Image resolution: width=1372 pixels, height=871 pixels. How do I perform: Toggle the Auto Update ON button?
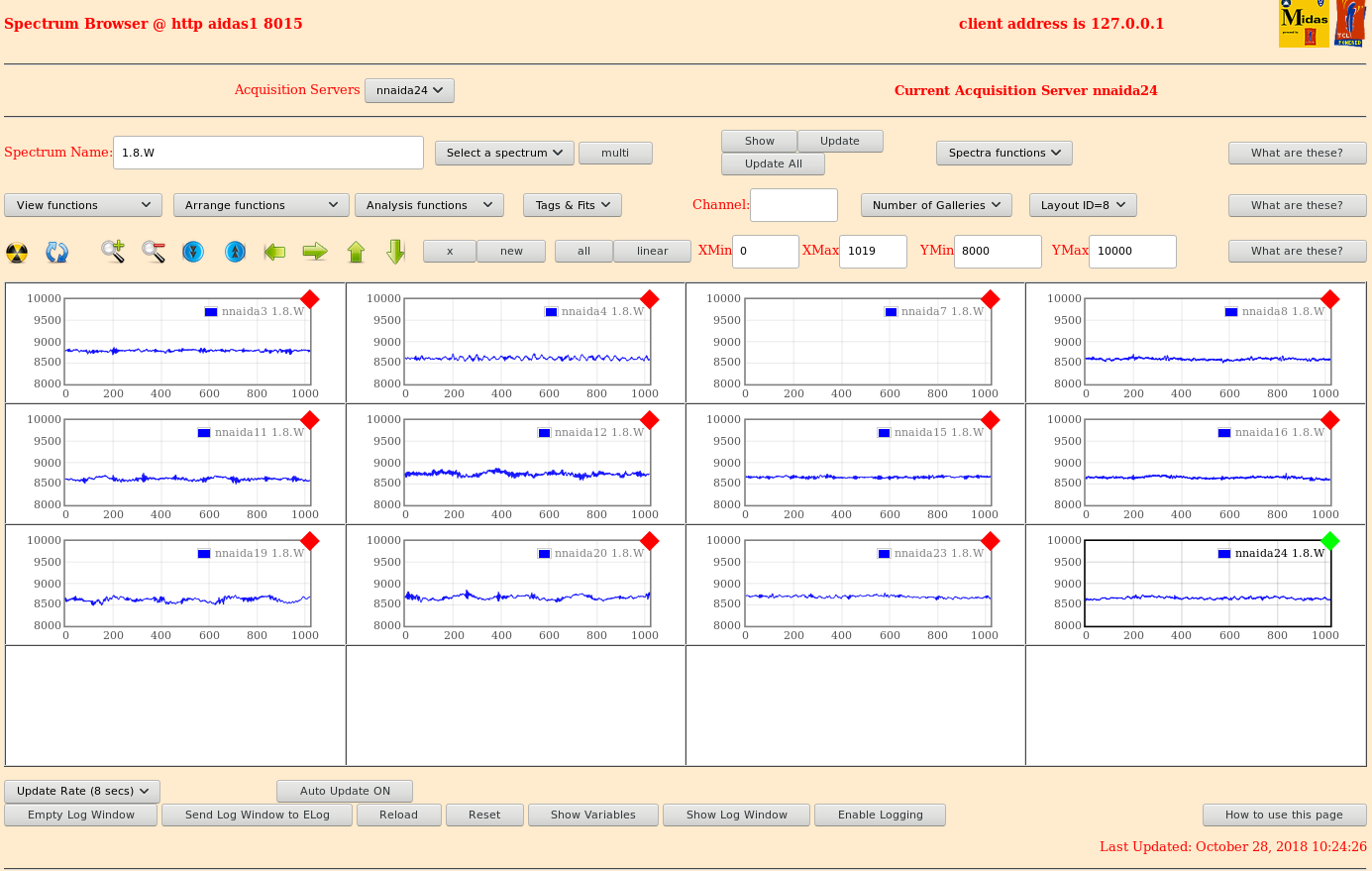(x=345, y=791)
